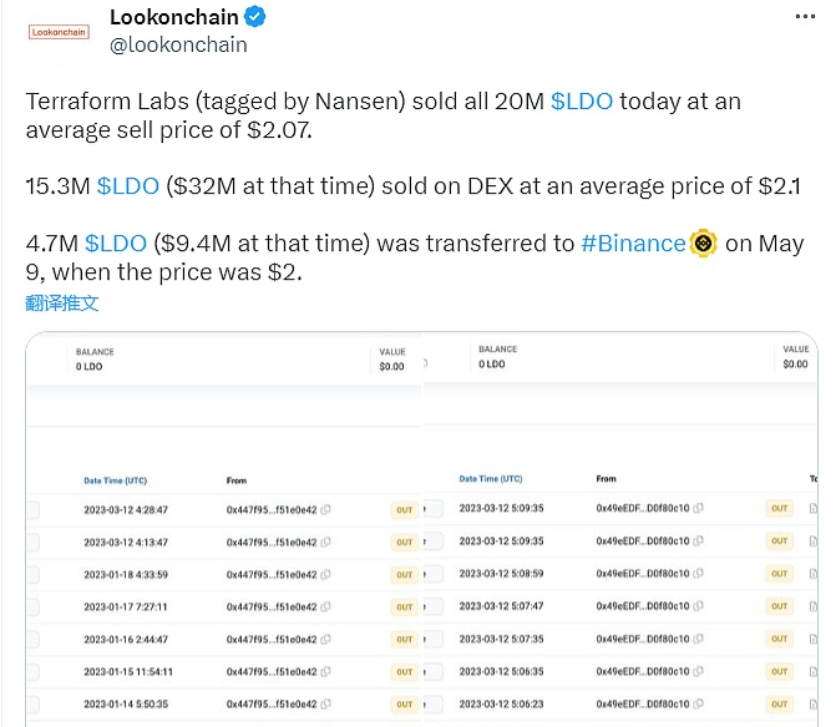This screenshot has height=727, width=838.
Task: Open the three-dot more options menu
Action: point(805,17)
